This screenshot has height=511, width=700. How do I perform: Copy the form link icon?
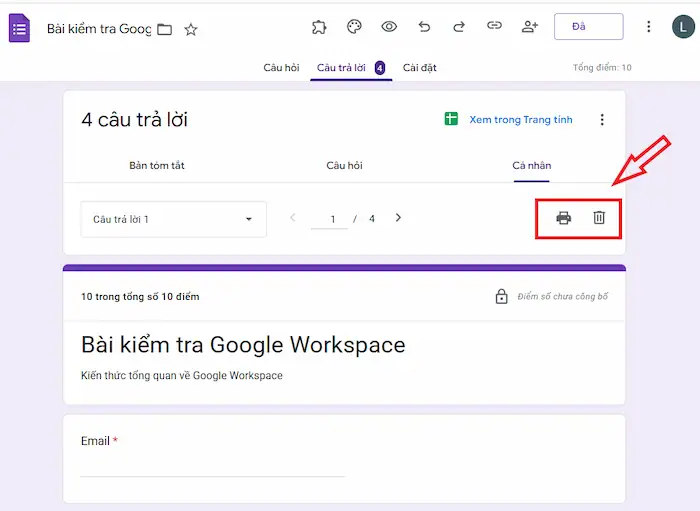494,27
